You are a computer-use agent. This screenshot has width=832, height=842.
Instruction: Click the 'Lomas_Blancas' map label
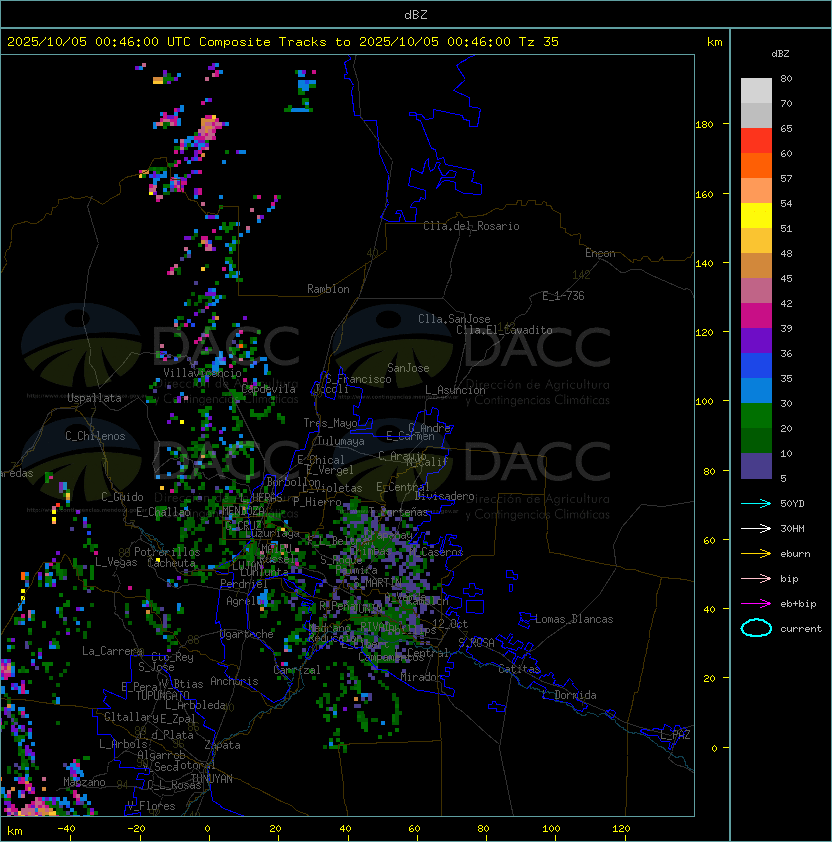click(x=574, y=619)
